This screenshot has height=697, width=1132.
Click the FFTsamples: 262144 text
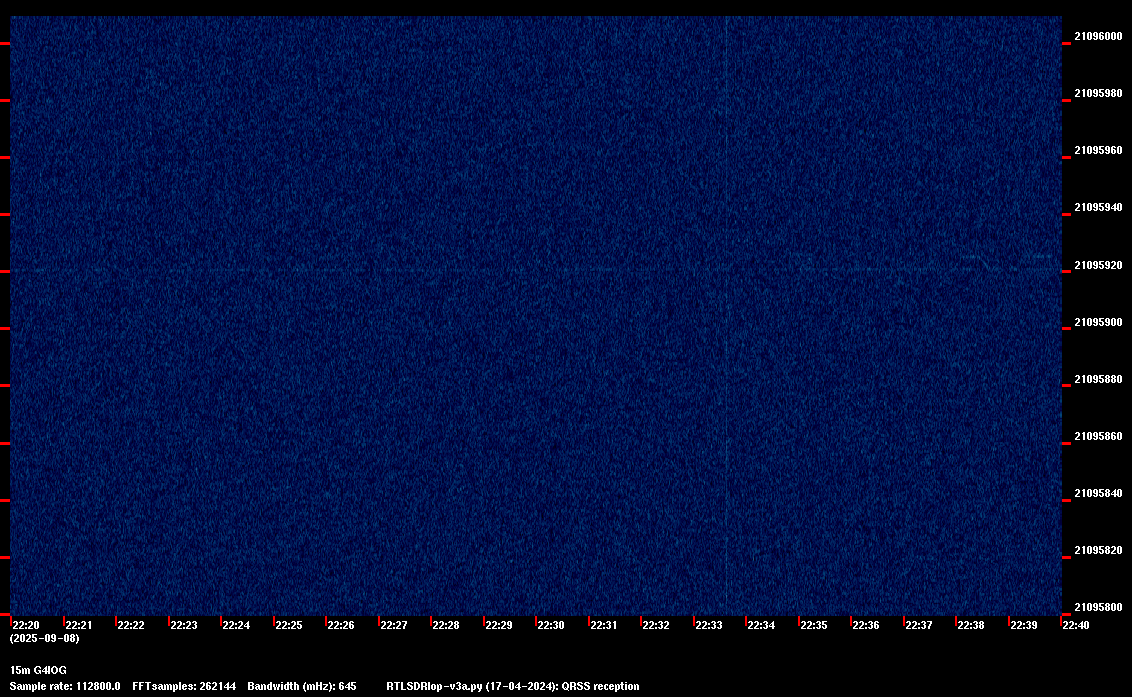click(184, 686)
